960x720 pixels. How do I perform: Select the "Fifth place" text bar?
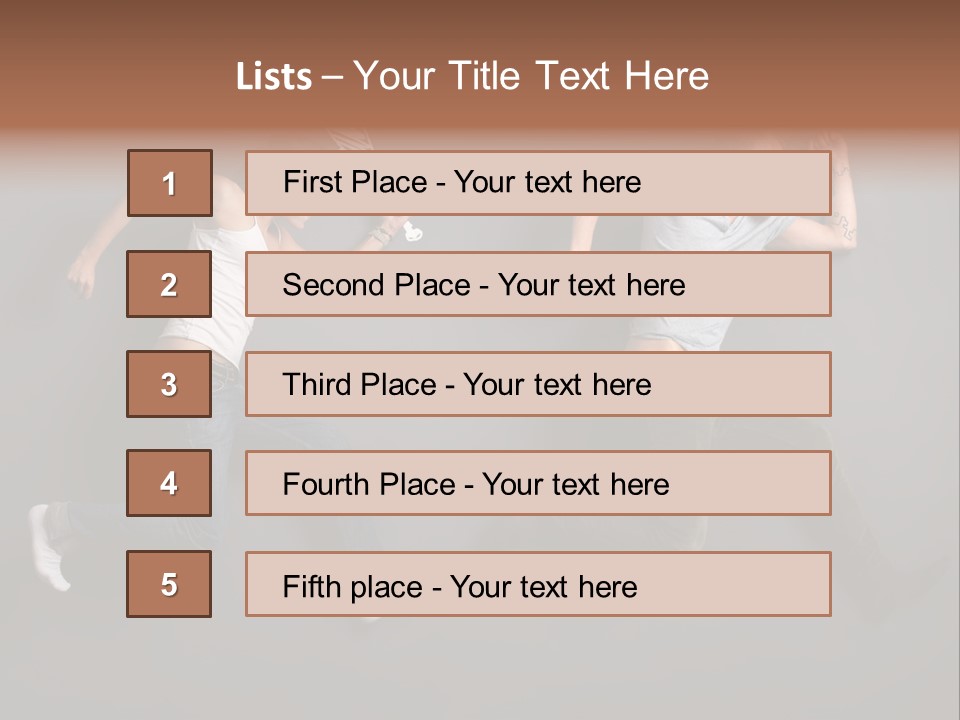pos(538,584)
